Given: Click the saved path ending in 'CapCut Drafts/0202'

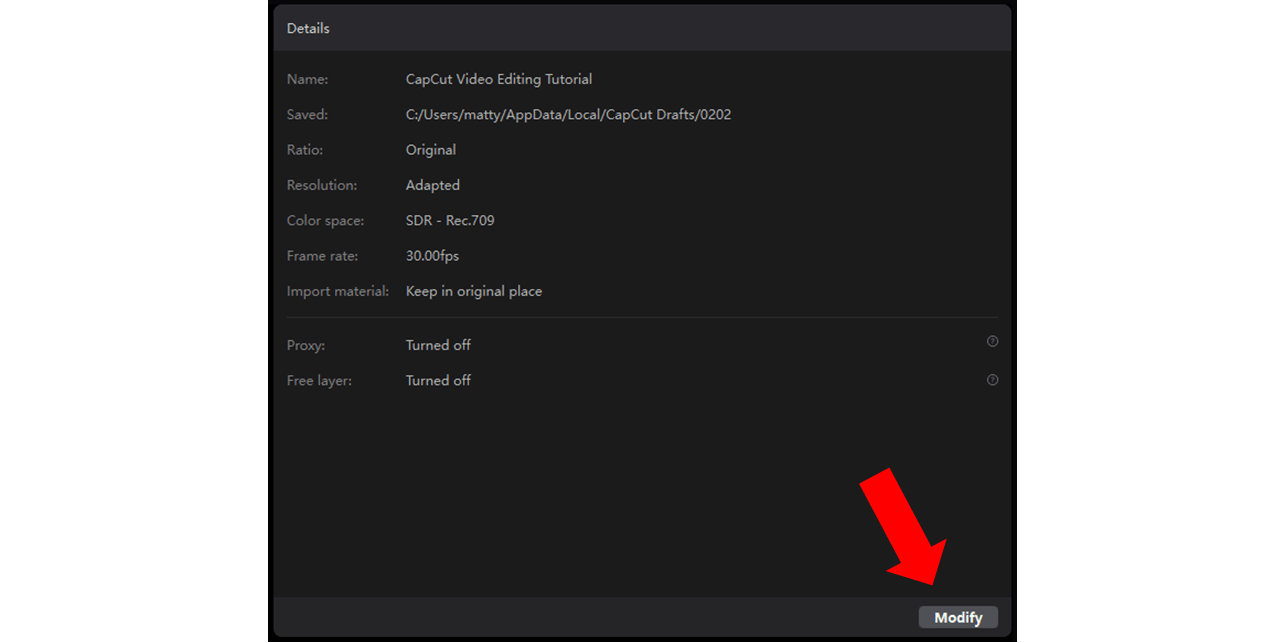Looking at the screenshot, I should click(568, 115).
